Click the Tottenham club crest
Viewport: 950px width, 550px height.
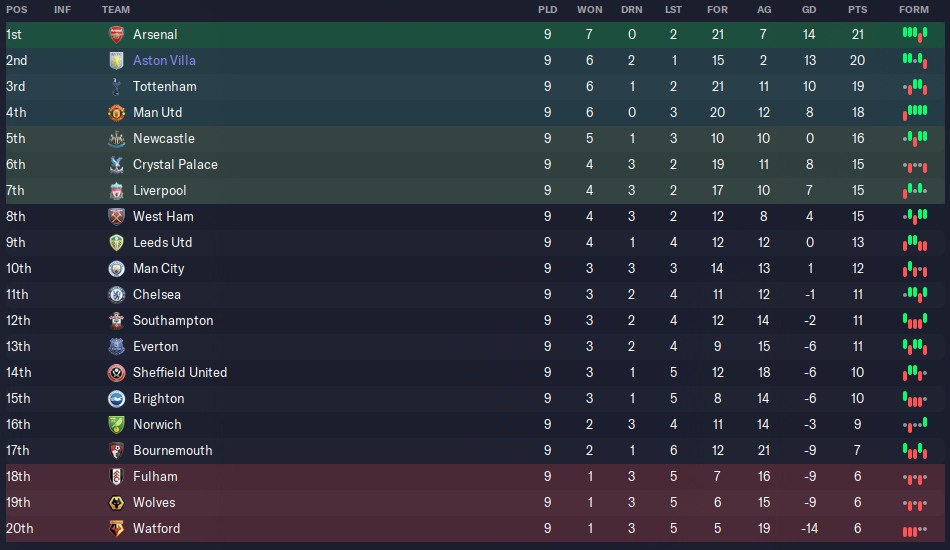pyautogui.click(x=116, y=87)
